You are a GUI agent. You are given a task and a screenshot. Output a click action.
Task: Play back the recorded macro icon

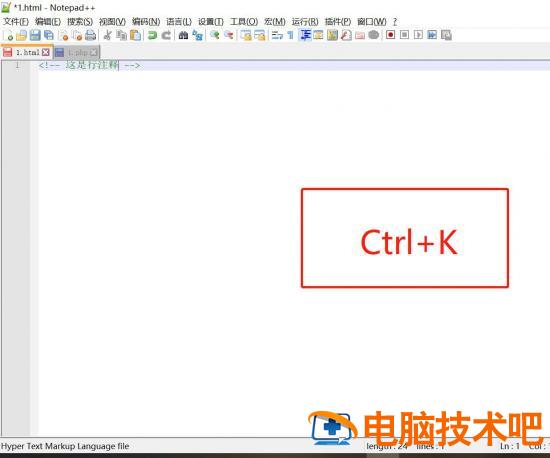click(418, 35)
